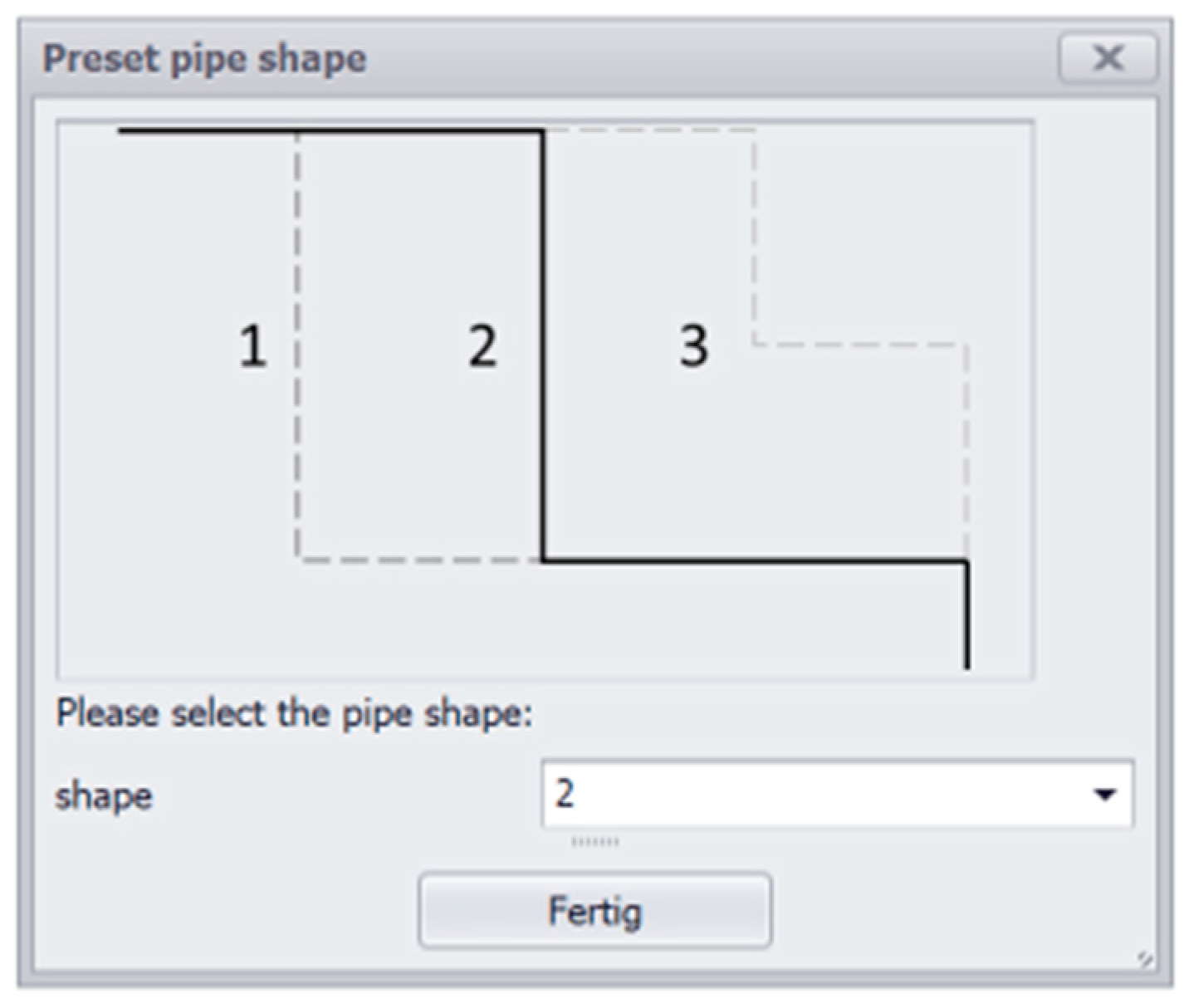Click the number 3 label in diagram
The width and height of the screenshot is (1184, 1008).
694,345
